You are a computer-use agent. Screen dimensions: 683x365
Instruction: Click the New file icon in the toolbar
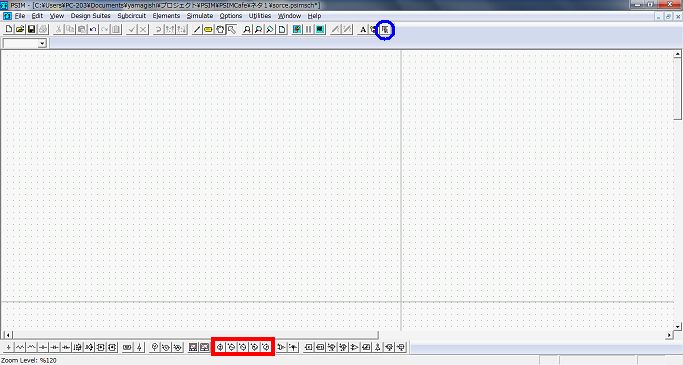click(9, 30)
